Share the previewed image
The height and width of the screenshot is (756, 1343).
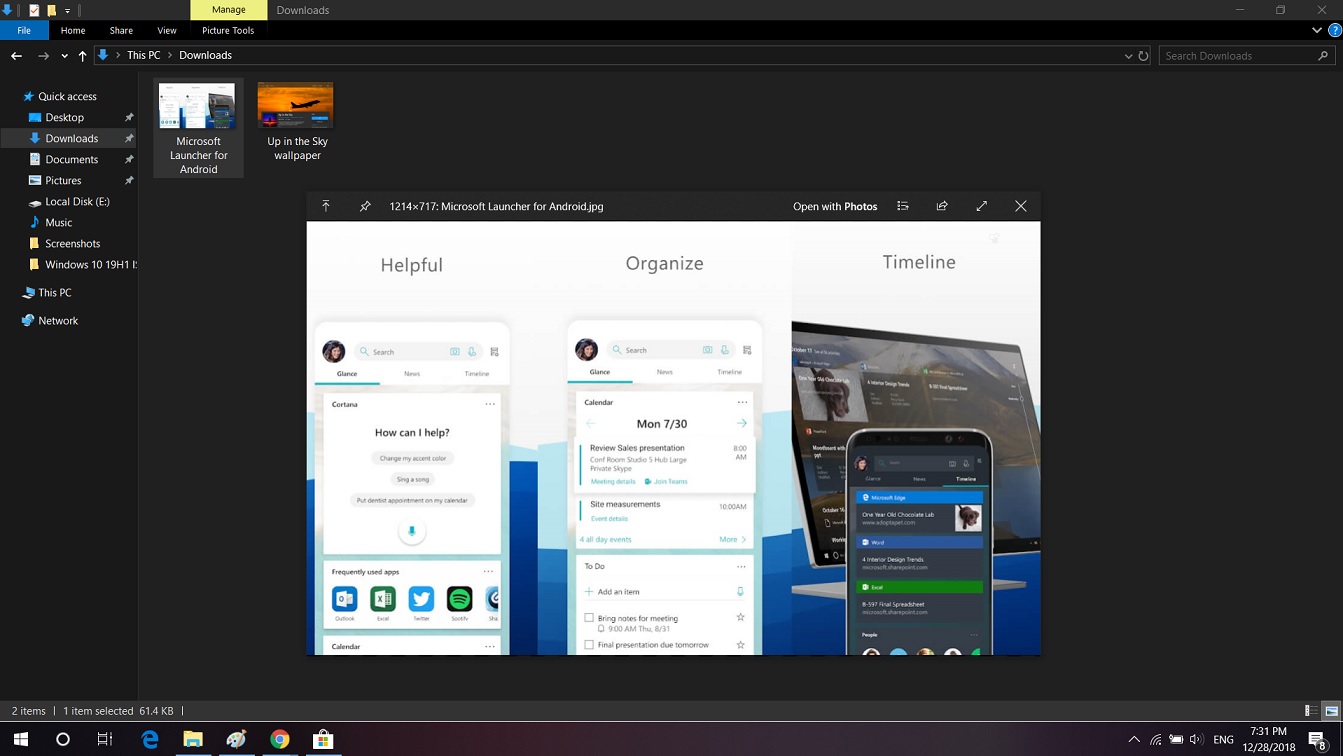pos(941,206)
